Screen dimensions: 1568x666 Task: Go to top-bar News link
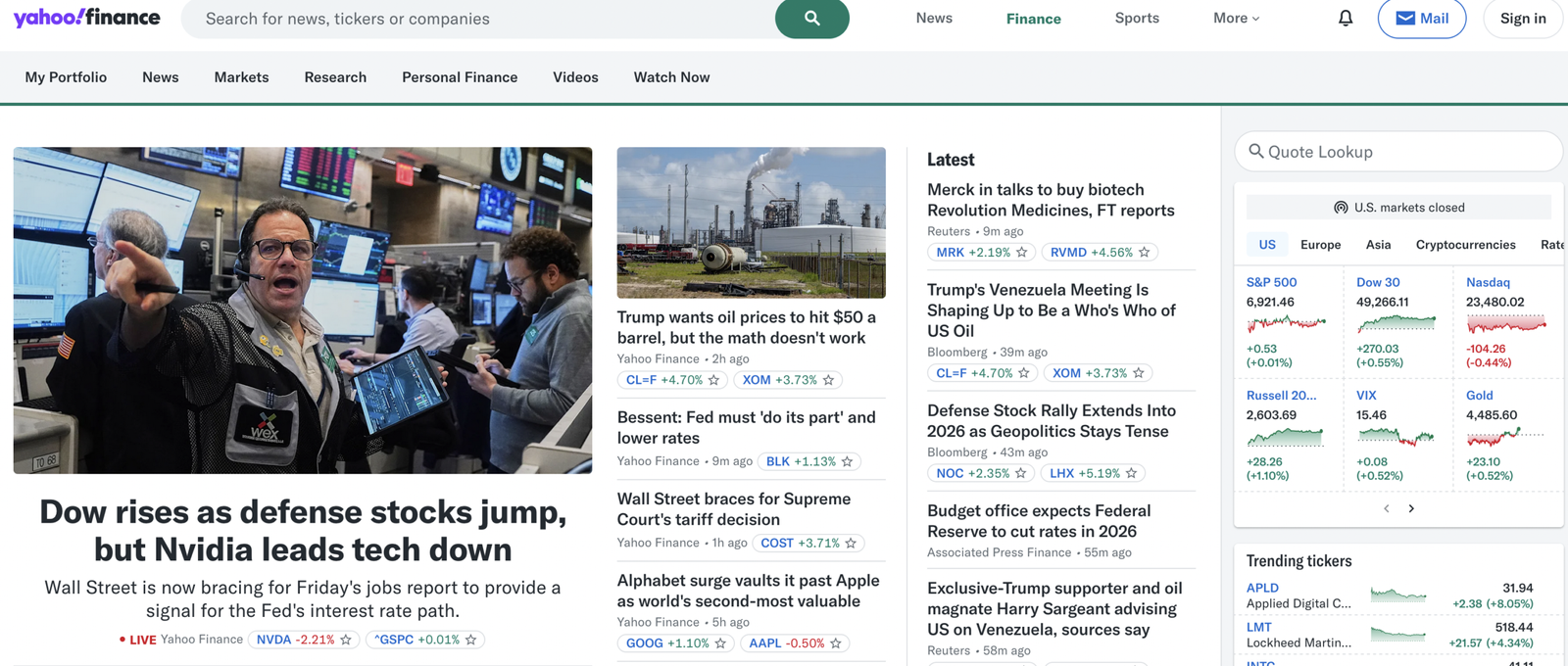coord(934,19)
